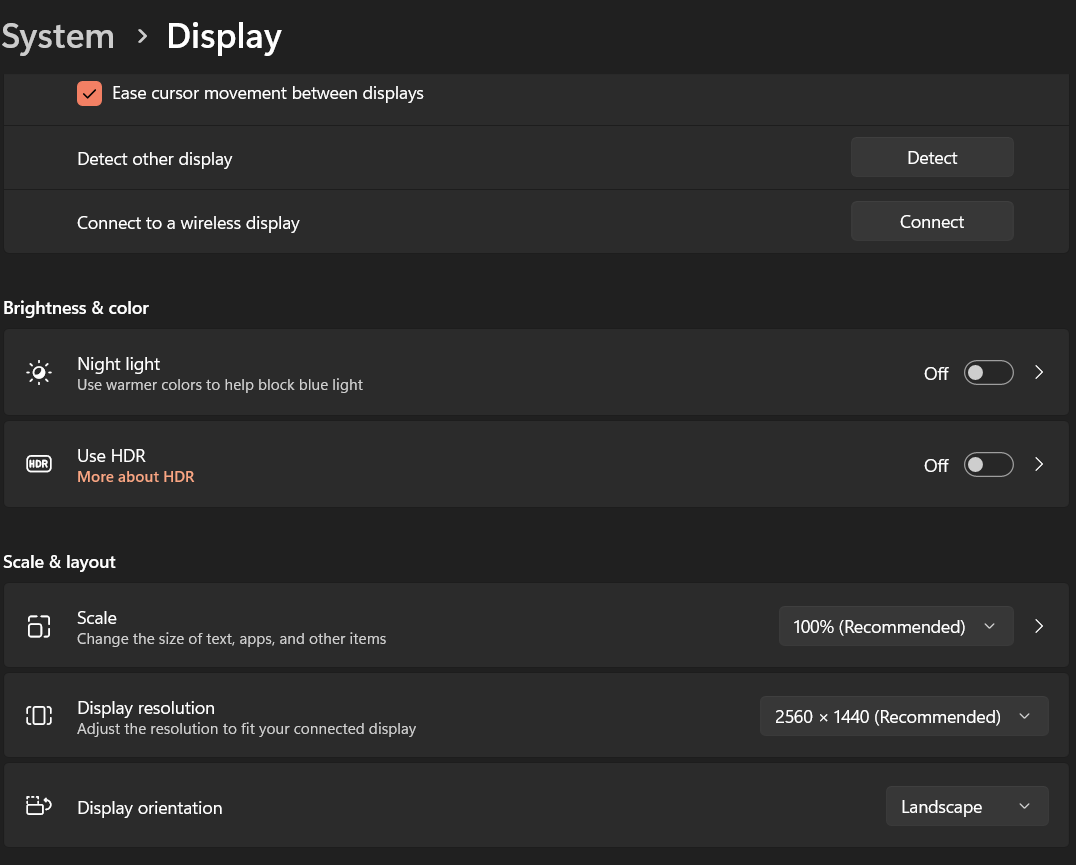Enable the Use HDR toggle
The width and height of the screenshot is (1076, 865).
click(x=988, y=465)
